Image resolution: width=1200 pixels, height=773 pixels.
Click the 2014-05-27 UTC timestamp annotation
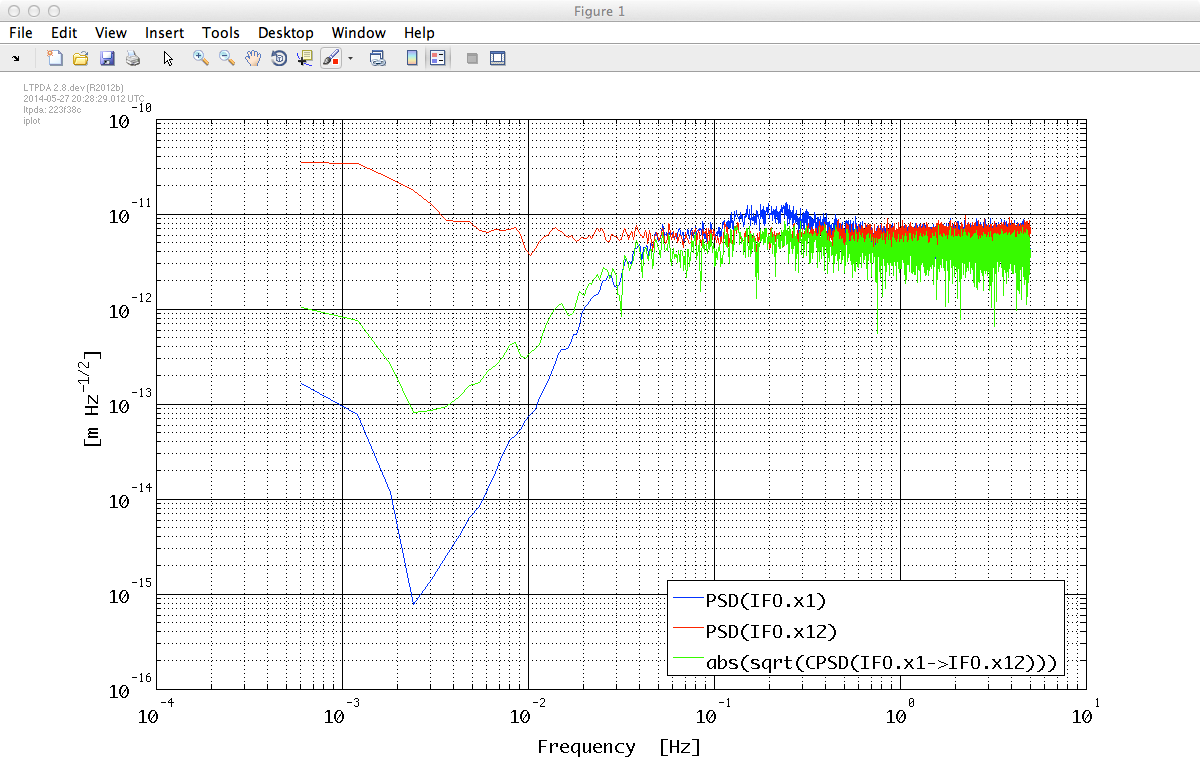(x=84, y=98)
